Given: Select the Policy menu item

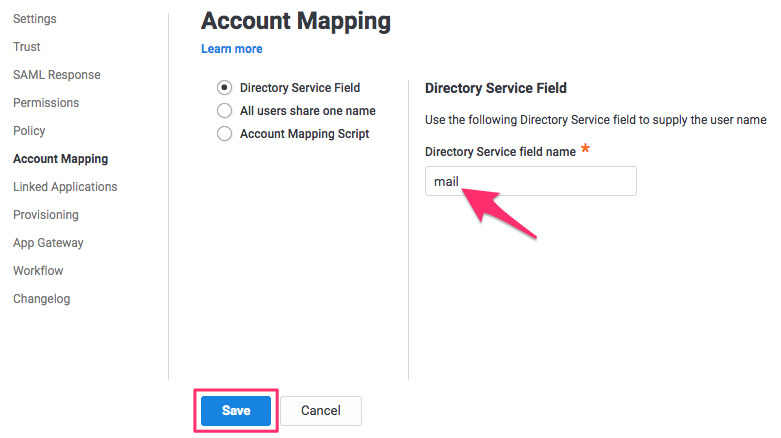Looking at the screenshot, I should coord(29,131).
